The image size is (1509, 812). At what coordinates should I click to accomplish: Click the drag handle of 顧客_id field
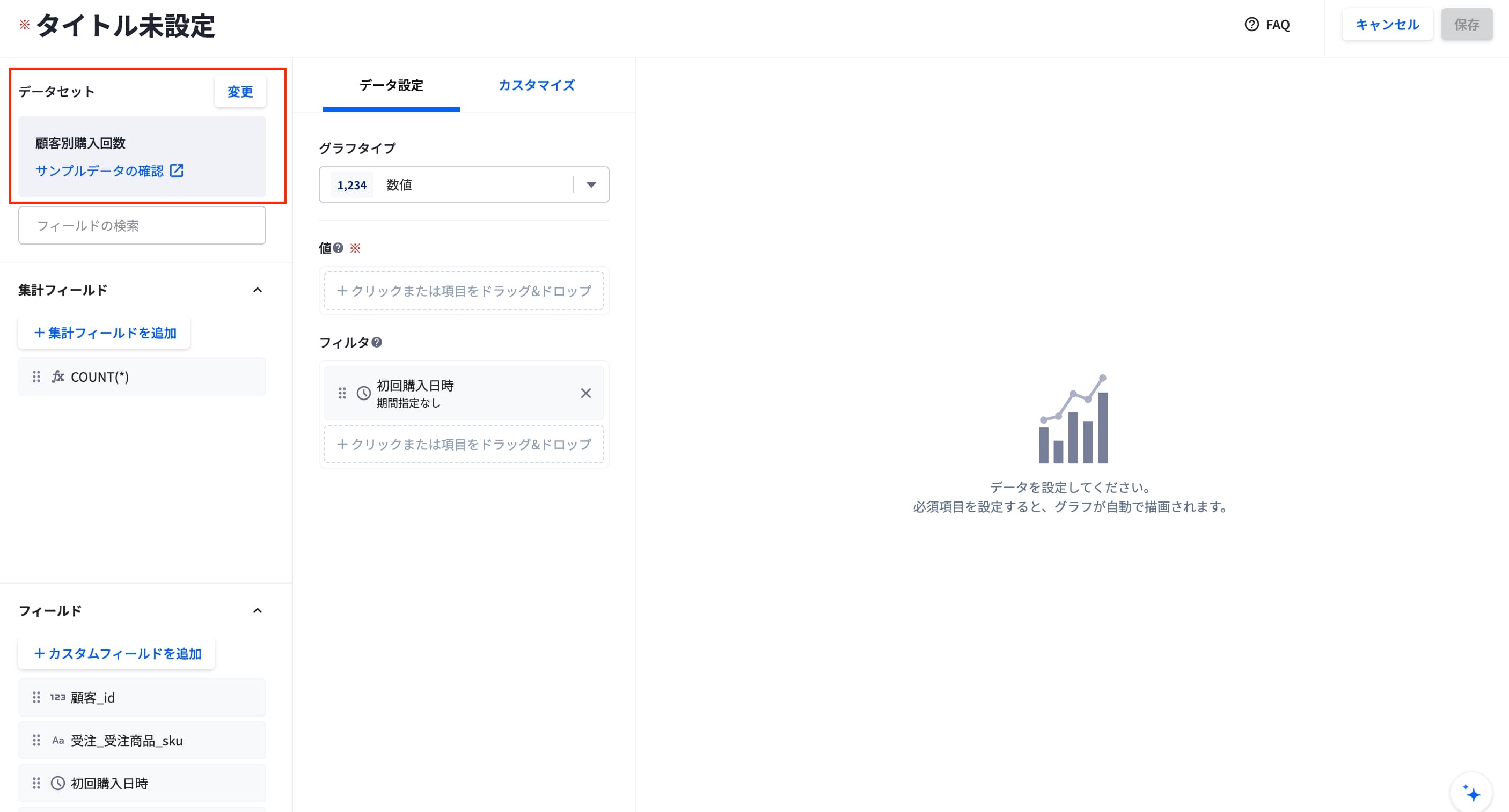pyautogui.click(x=36, y=697)
